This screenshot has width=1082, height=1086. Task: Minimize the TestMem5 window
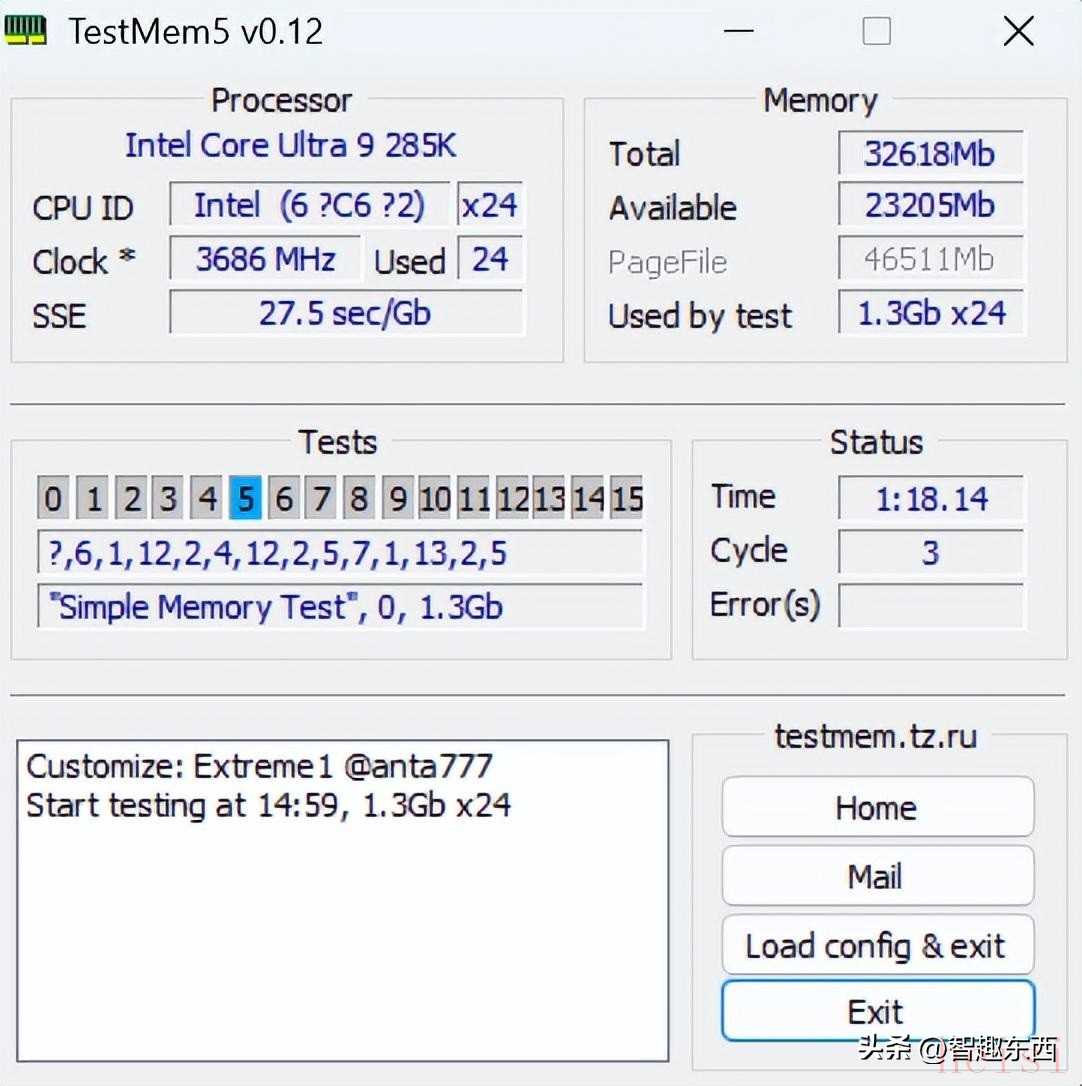(x=739, y=31)
